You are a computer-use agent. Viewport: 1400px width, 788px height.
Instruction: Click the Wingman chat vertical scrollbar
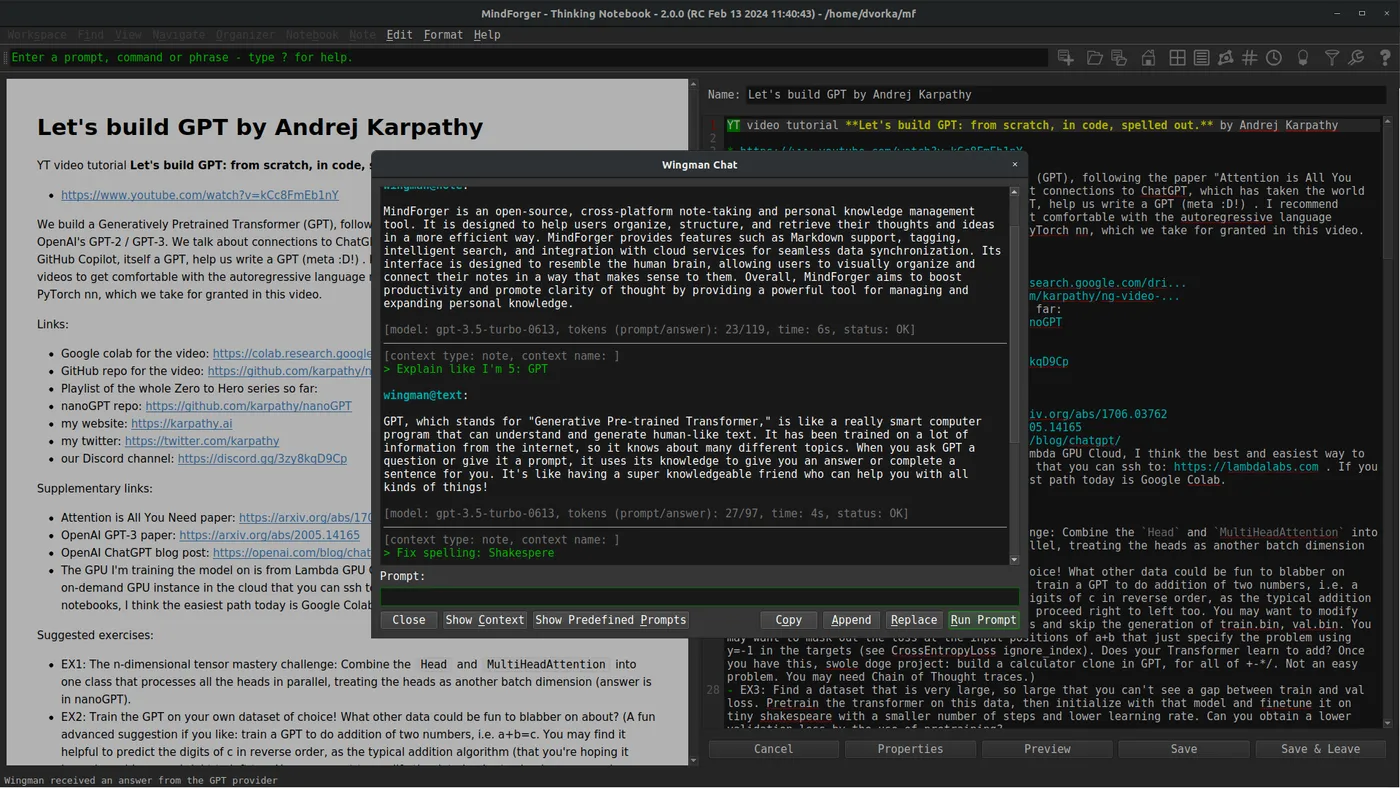coord(1014,376)
